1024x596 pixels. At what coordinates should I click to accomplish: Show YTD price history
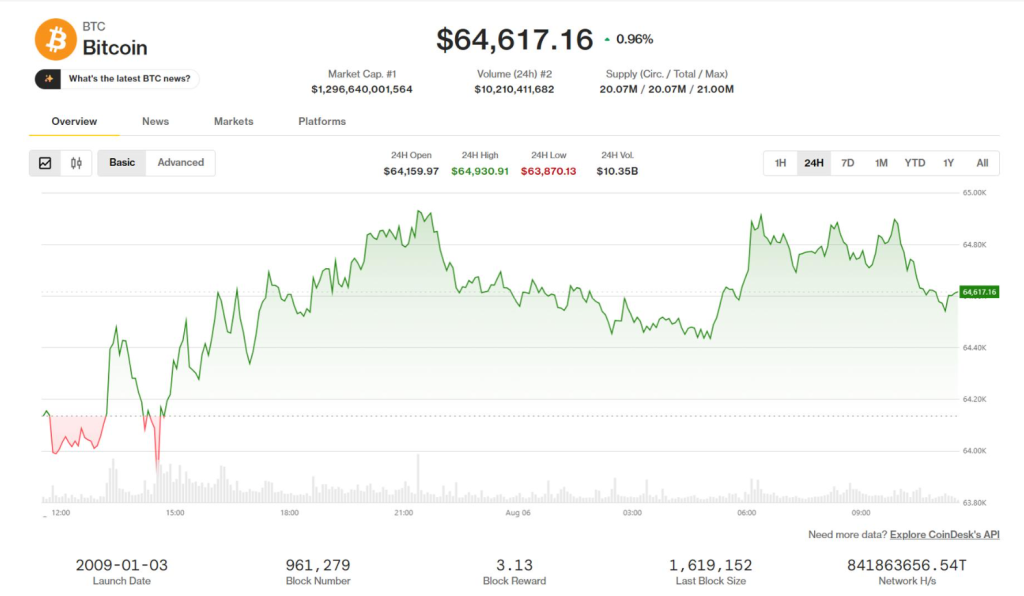914,163
